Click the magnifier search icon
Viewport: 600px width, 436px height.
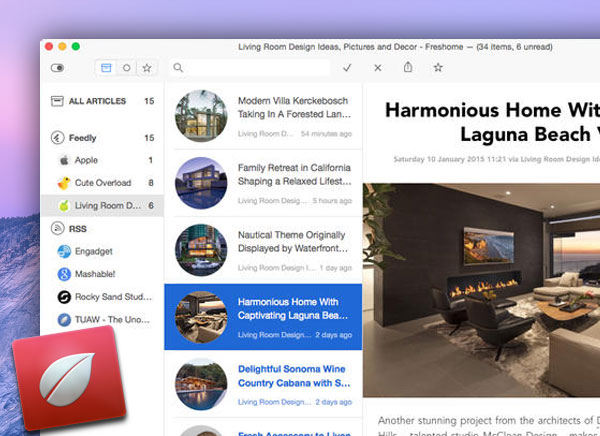(178, 68)
